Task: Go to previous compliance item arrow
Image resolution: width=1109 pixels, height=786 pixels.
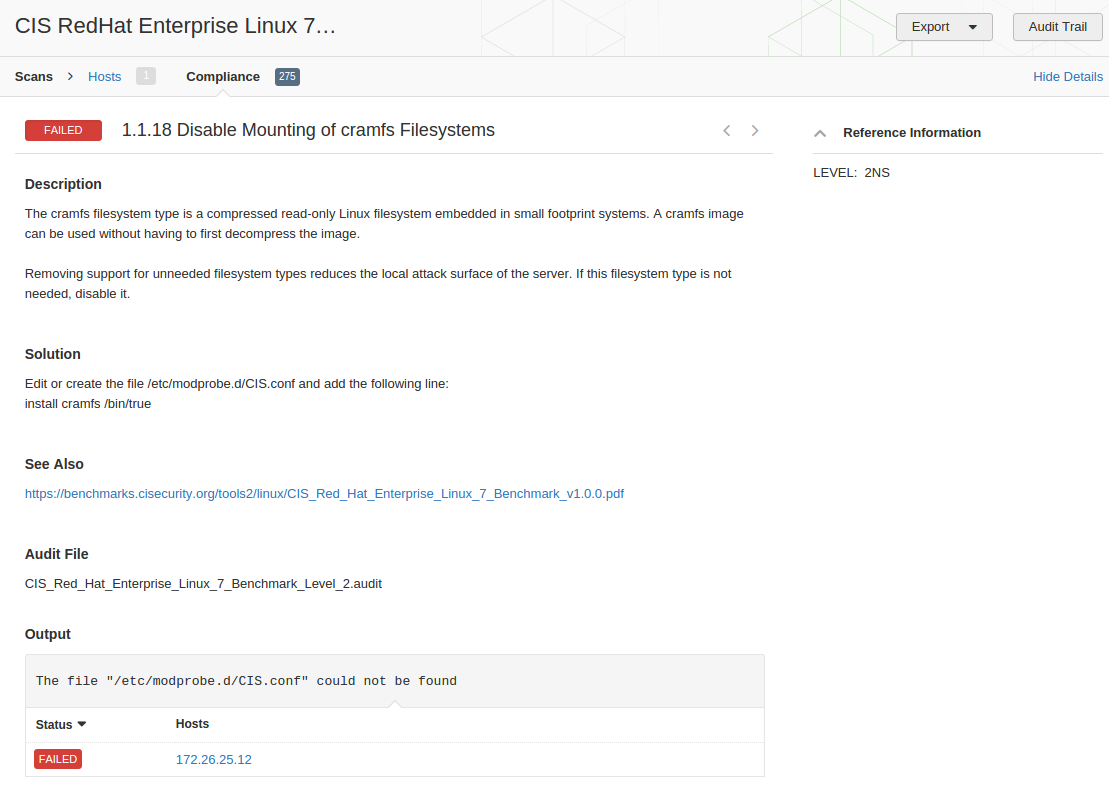Action: pyautogui.click(x=726, y=130)
